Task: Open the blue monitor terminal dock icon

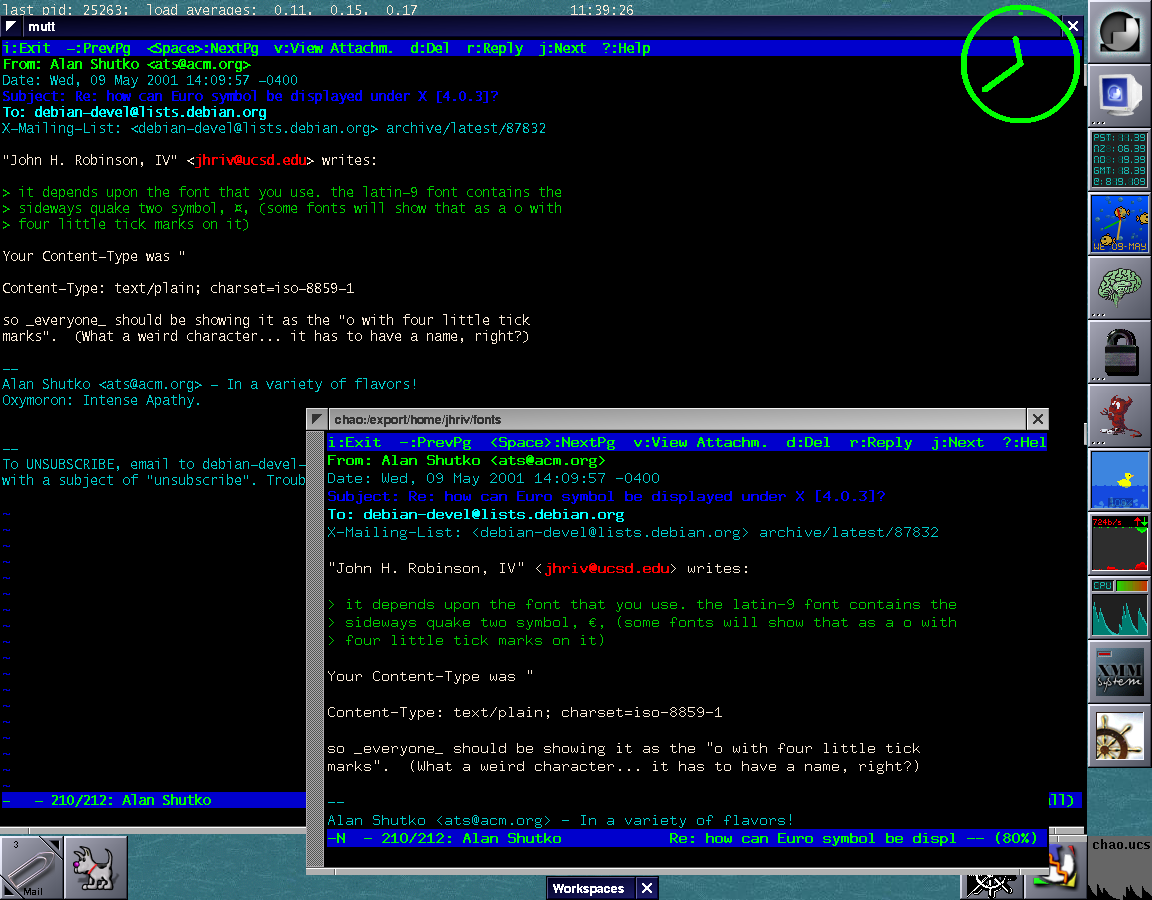Action: [x=1119, y=95]
